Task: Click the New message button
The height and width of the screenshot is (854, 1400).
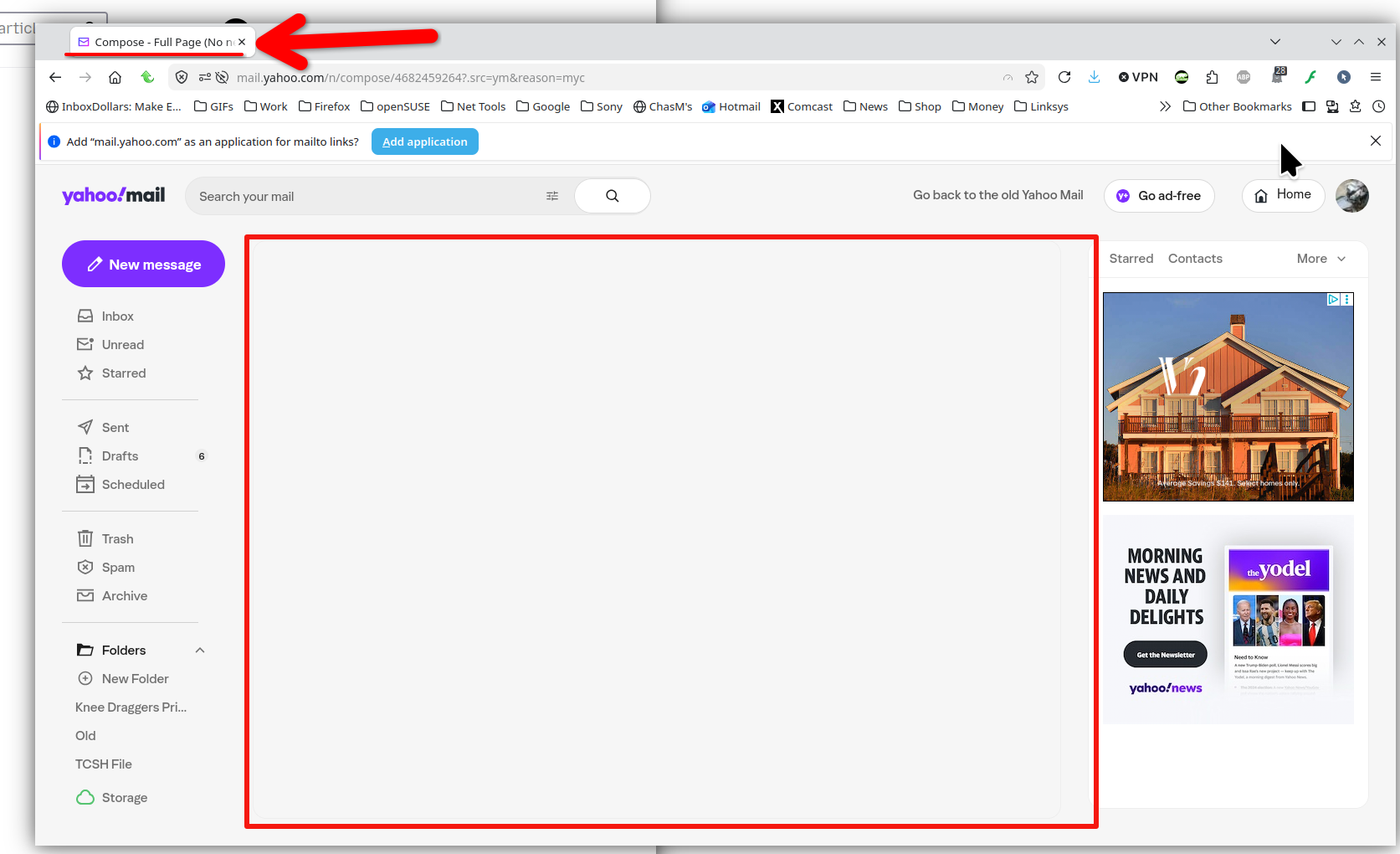Action: pyautogui.click(x=143, y=264)
